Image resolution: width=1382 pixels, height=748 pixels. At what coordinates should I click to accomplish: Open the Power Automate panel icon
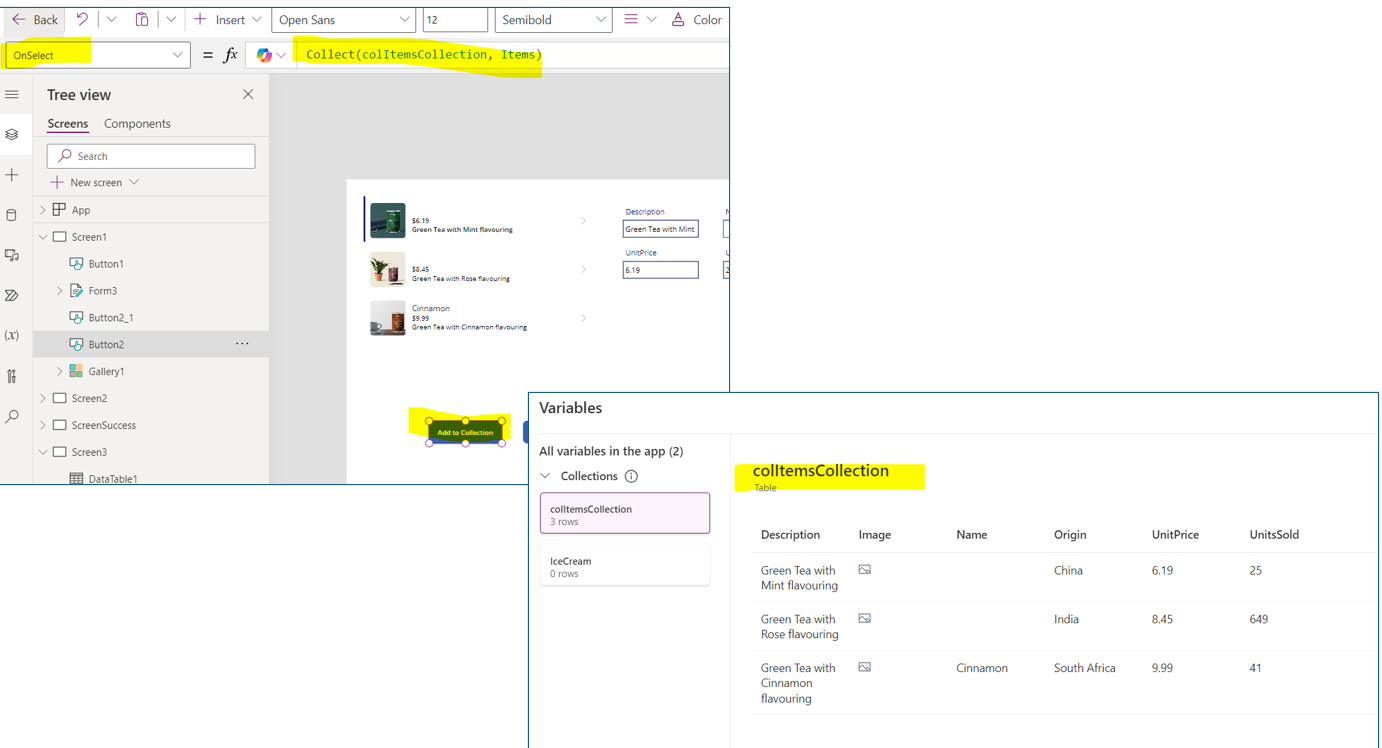(x=13, y=295)
